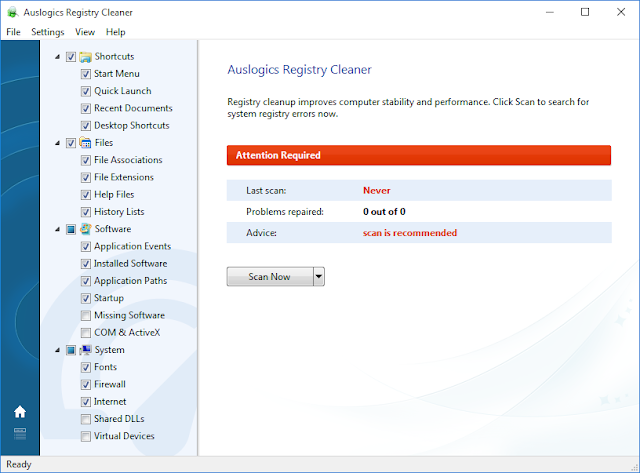
Task: Select the Software label in tree
Action: (x=113, y=229)
